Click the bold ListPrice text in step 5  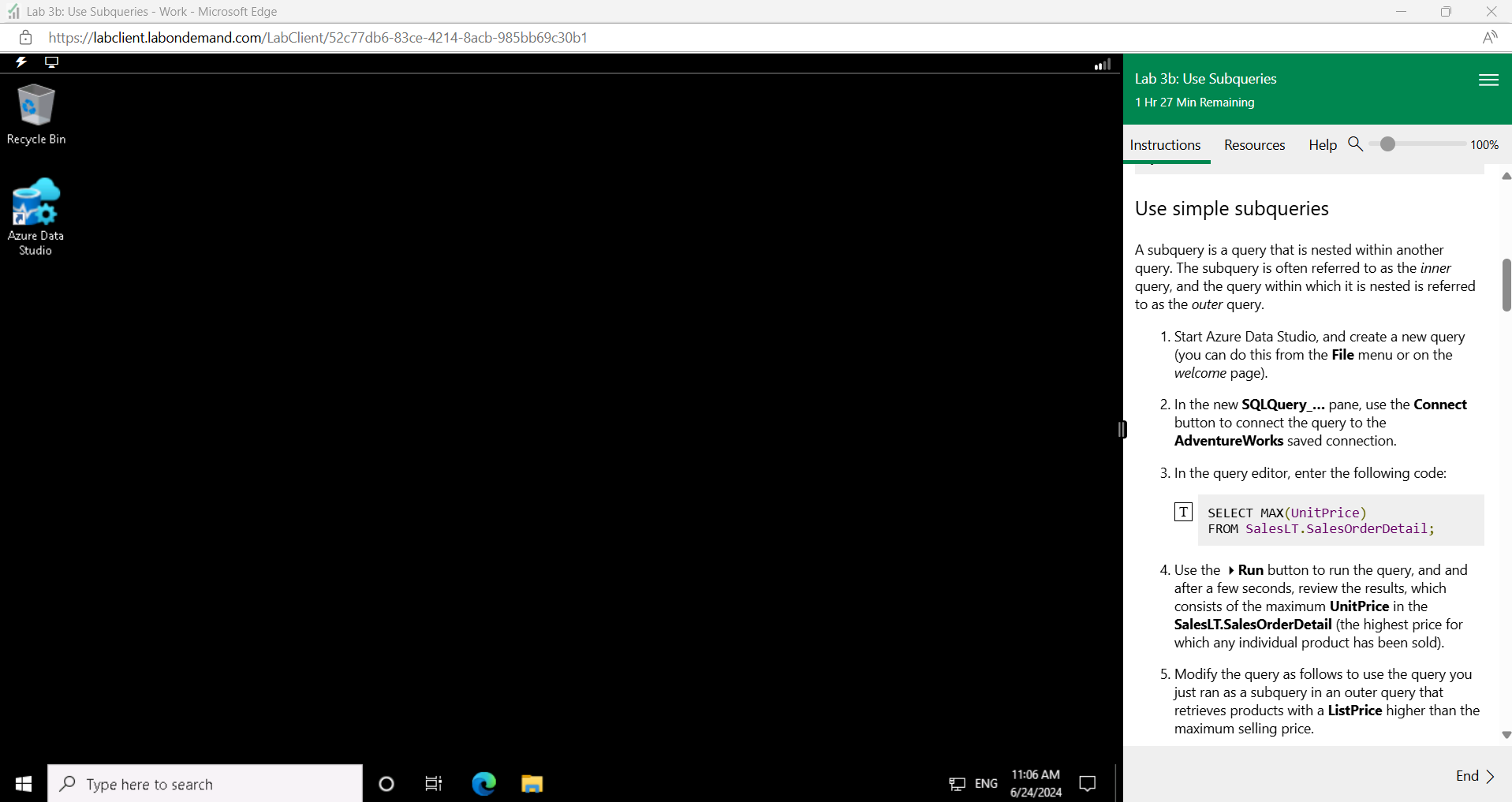pyautogui.click(x=1355, y=711)
